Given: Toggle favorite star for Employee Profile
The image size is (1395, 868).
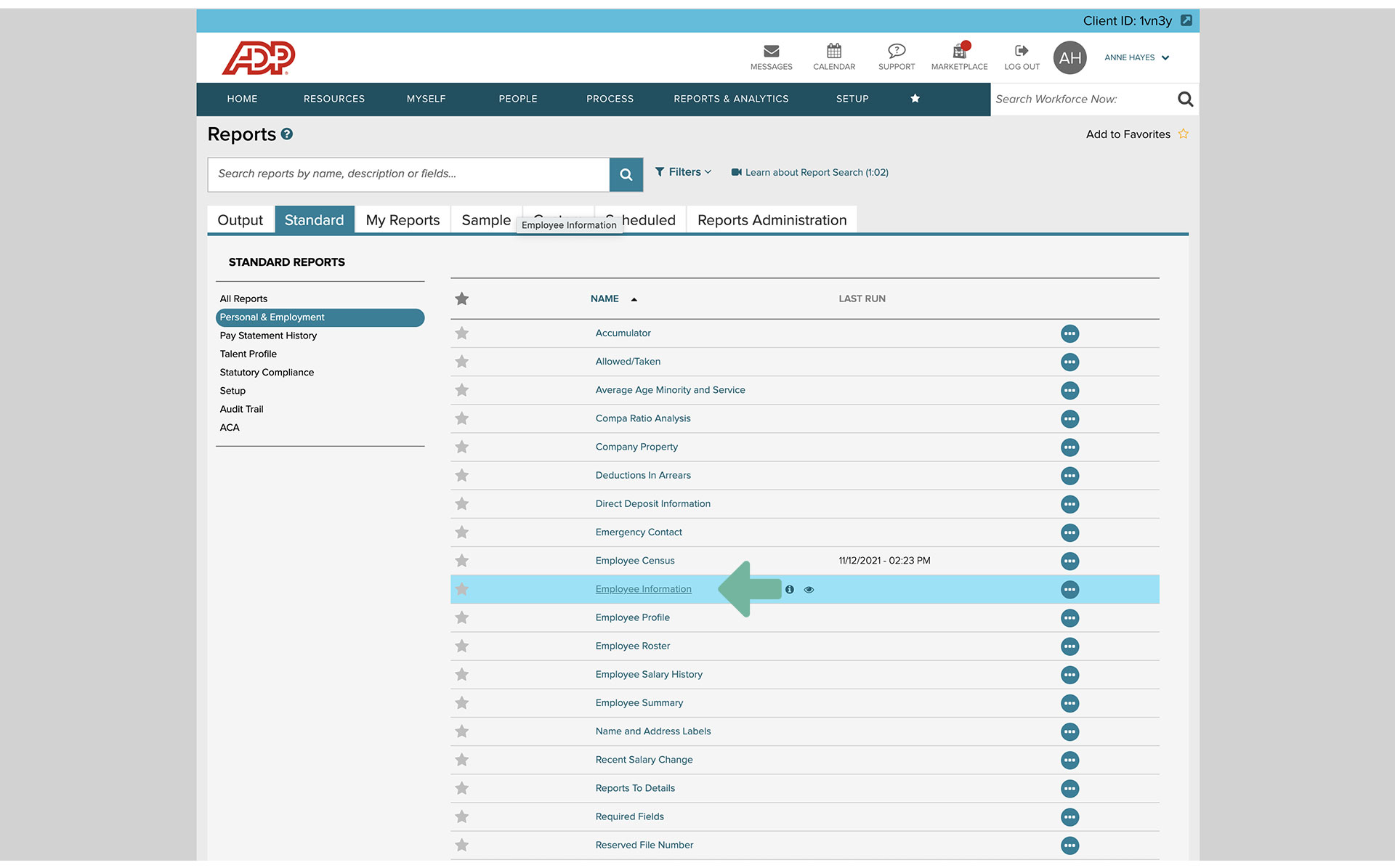Looking at the screenshot, I should pos(462,618).
